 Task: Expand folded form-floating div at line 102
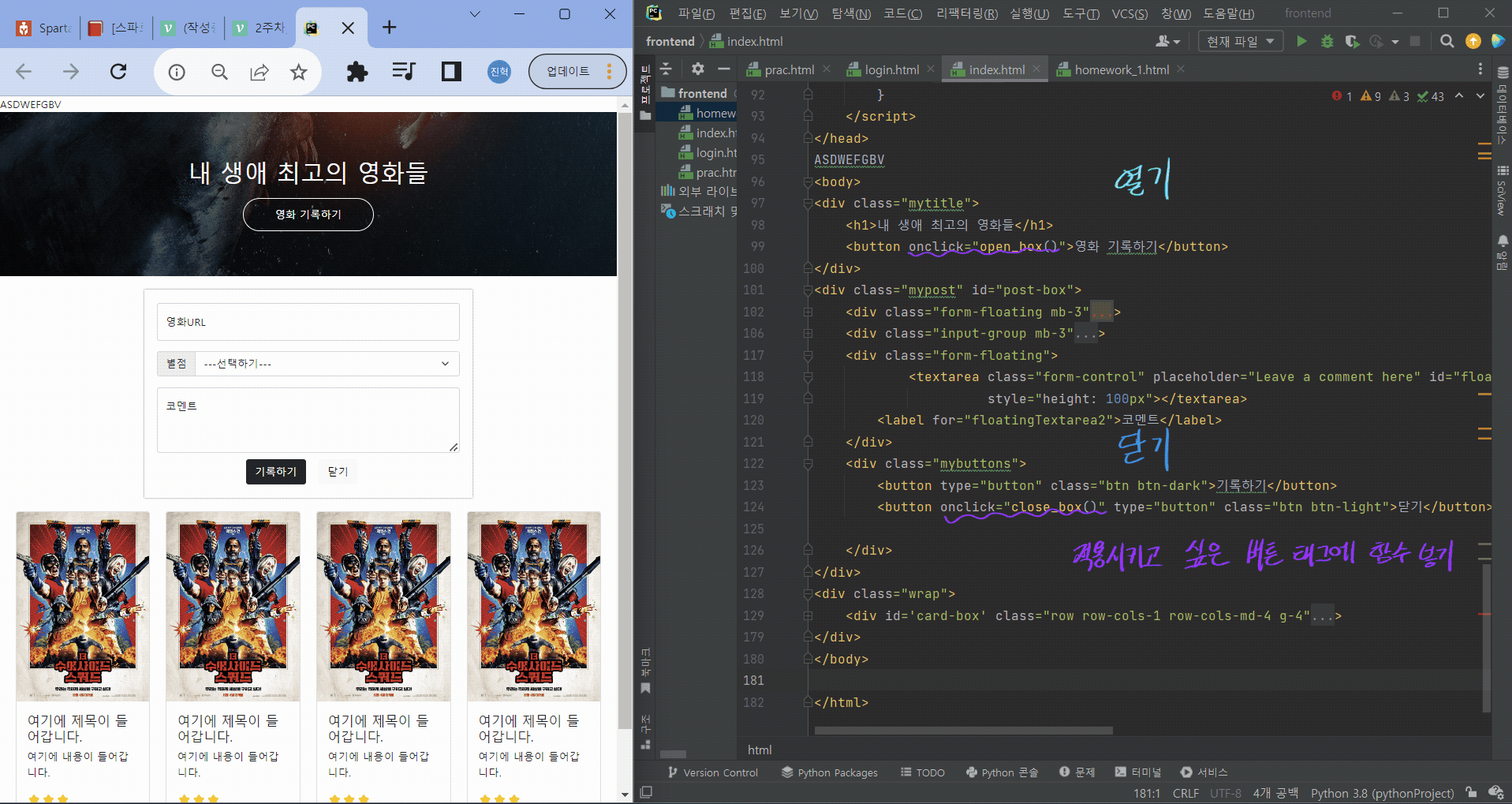808,312
